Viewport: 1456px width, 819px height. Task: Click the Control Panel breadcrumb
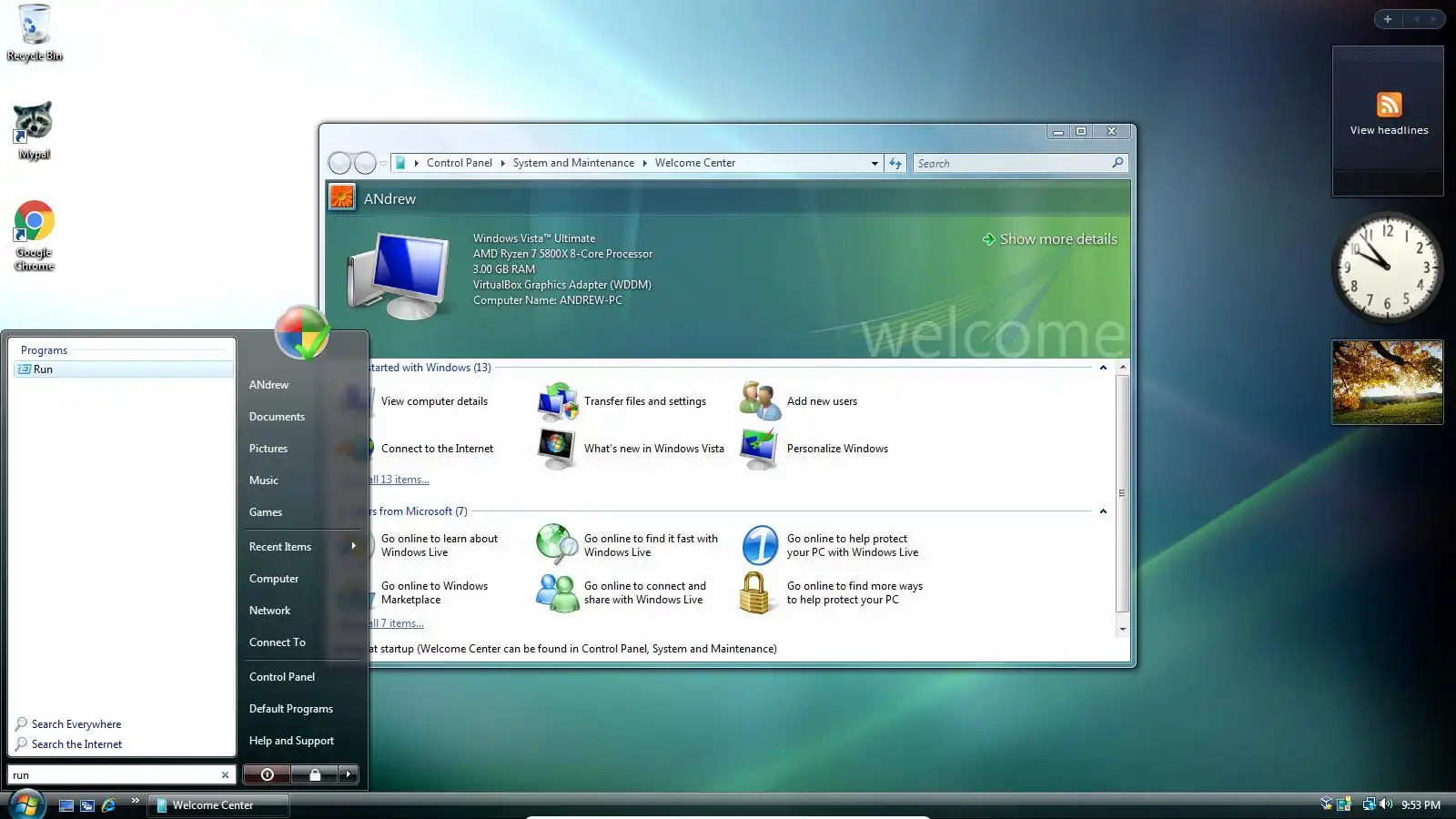pyautogui.click(x=459, y=164)
